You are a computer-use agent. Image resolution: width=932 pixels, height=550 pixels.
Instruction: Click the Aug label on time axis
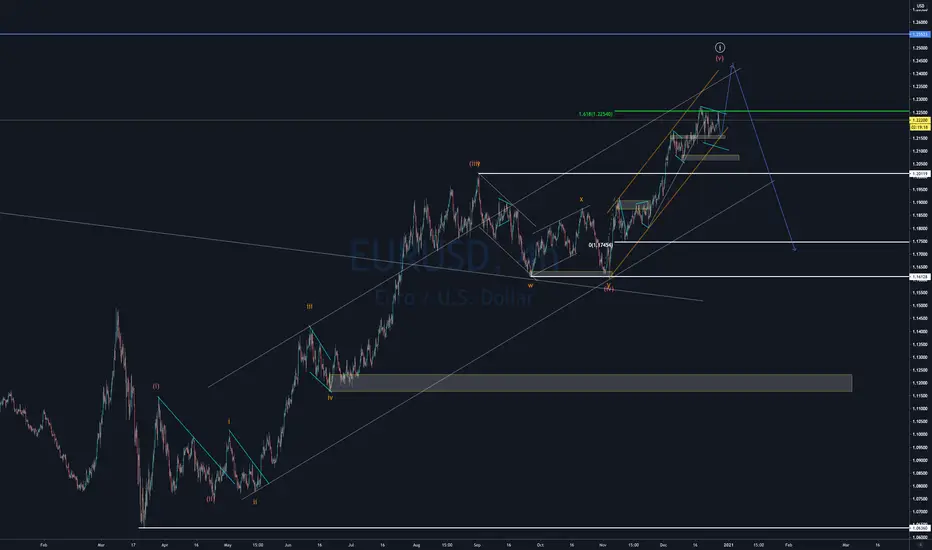pos(416,544)
